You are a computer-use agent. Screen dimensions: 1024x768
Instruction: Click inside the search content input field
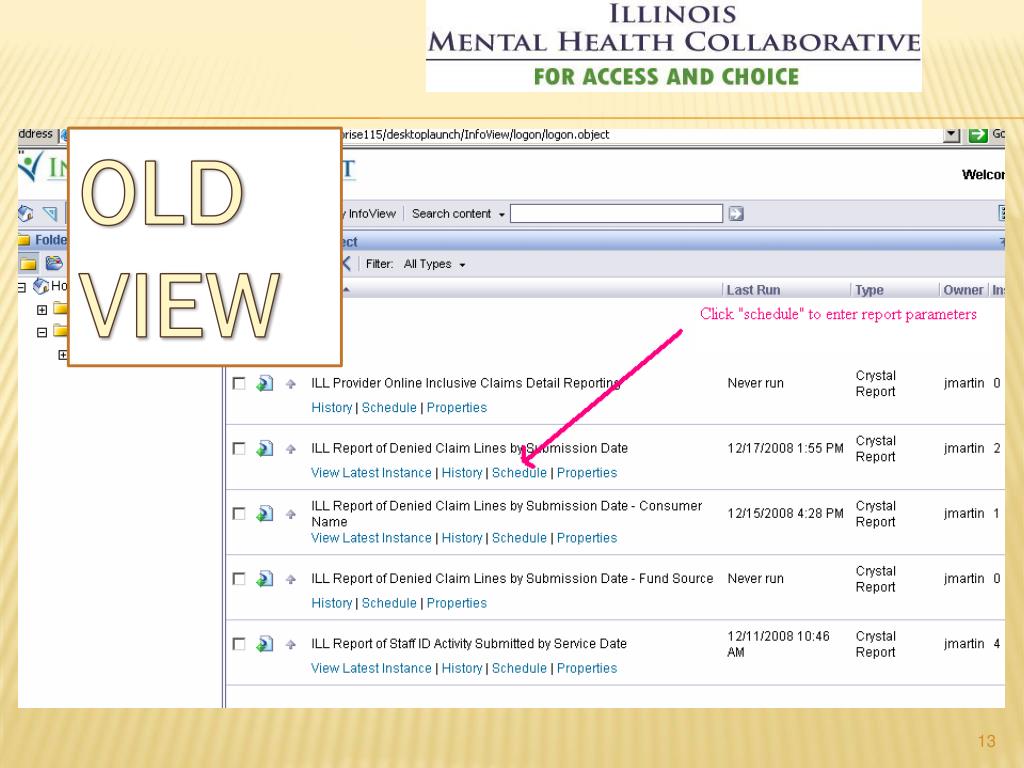tap(616, 214)
